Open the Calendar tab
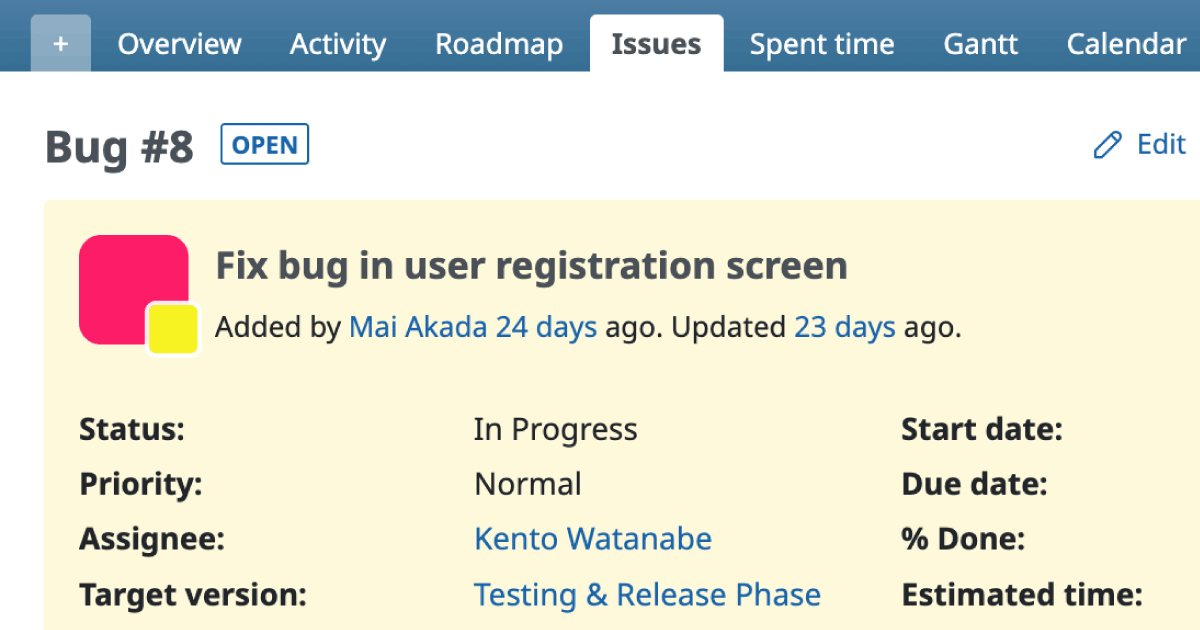1200x630 pixels. [1125, 44]
